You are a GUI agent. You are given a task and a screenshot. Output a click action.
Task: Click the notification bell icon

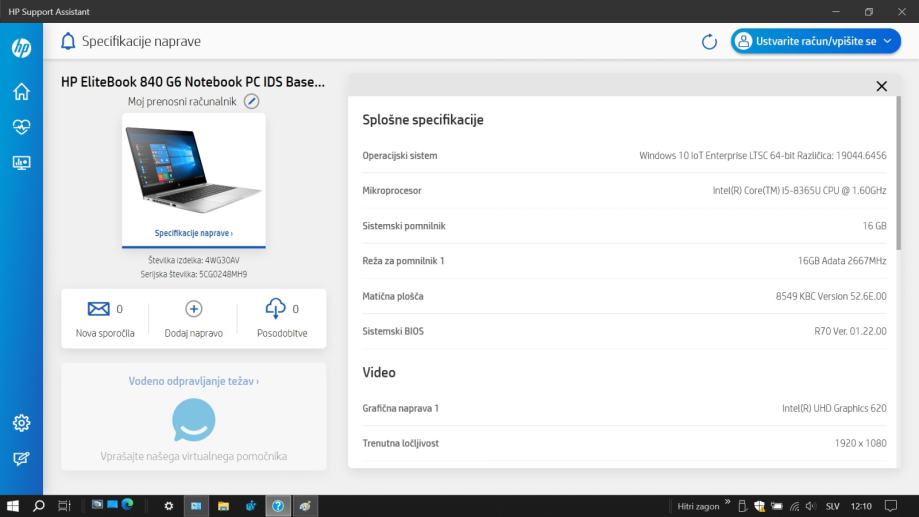point(68,41)
